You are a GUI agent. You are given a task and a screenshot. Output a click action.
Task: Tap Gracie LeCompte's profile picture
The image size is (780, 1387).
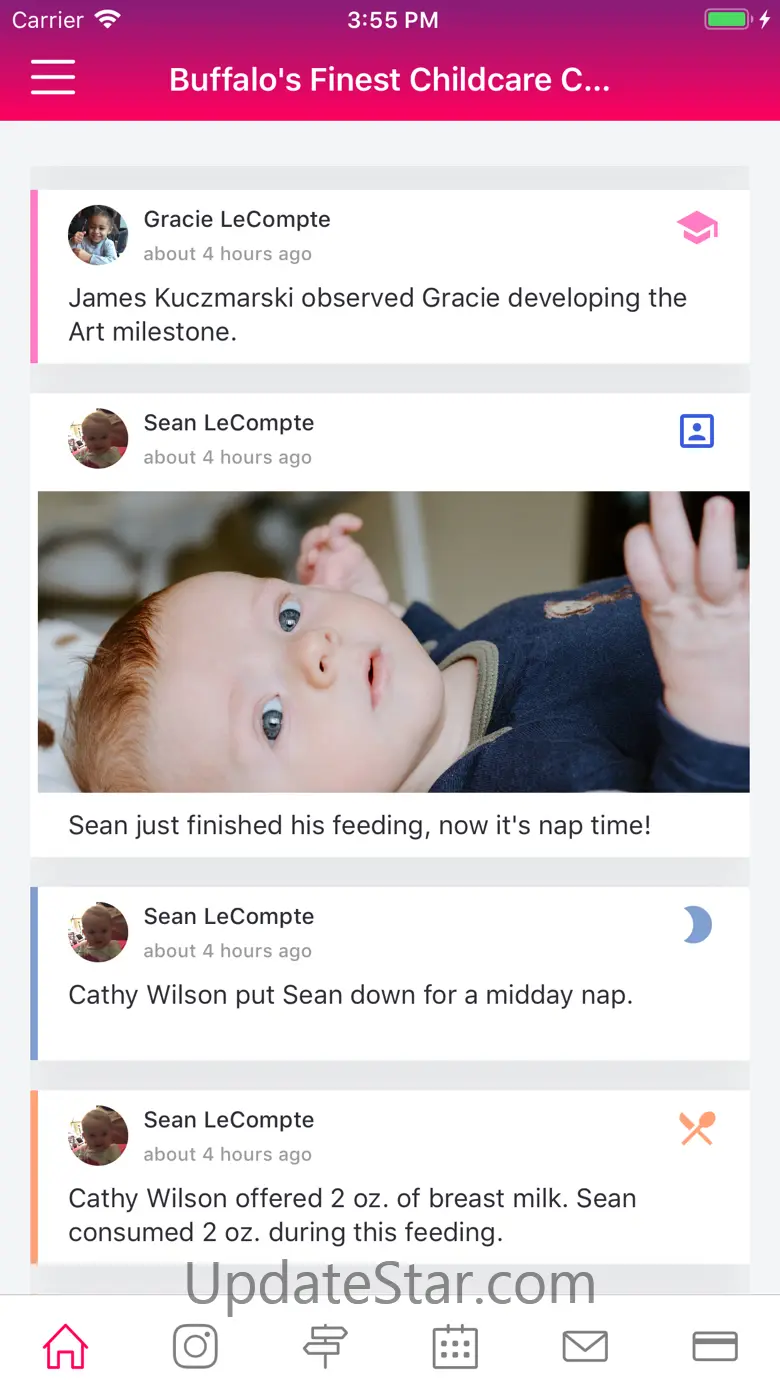click(98, 235)
